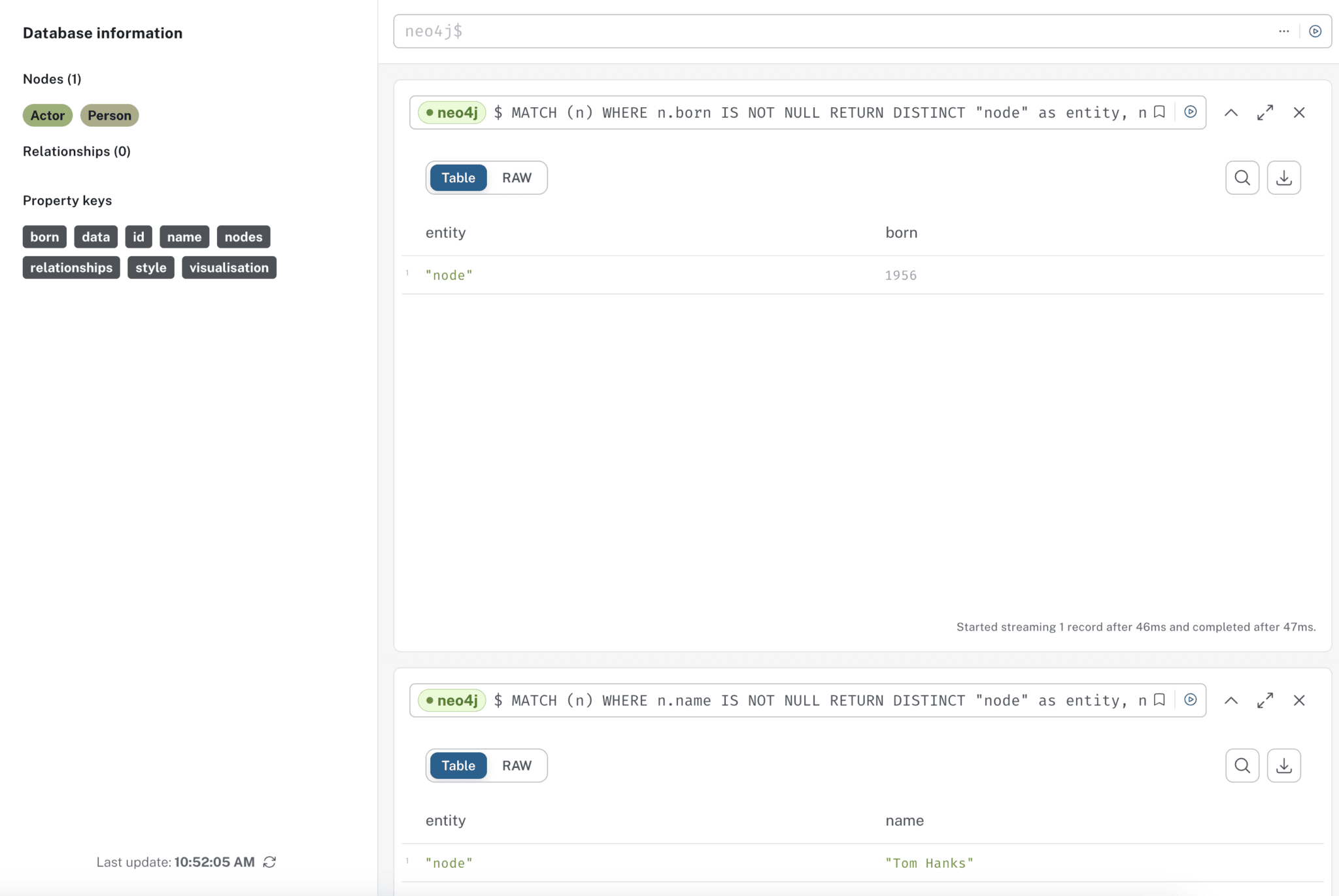The height and width of the screenshot is (896, 1339).
Task: Collapse the second result frame
Action: [1232, 700]
